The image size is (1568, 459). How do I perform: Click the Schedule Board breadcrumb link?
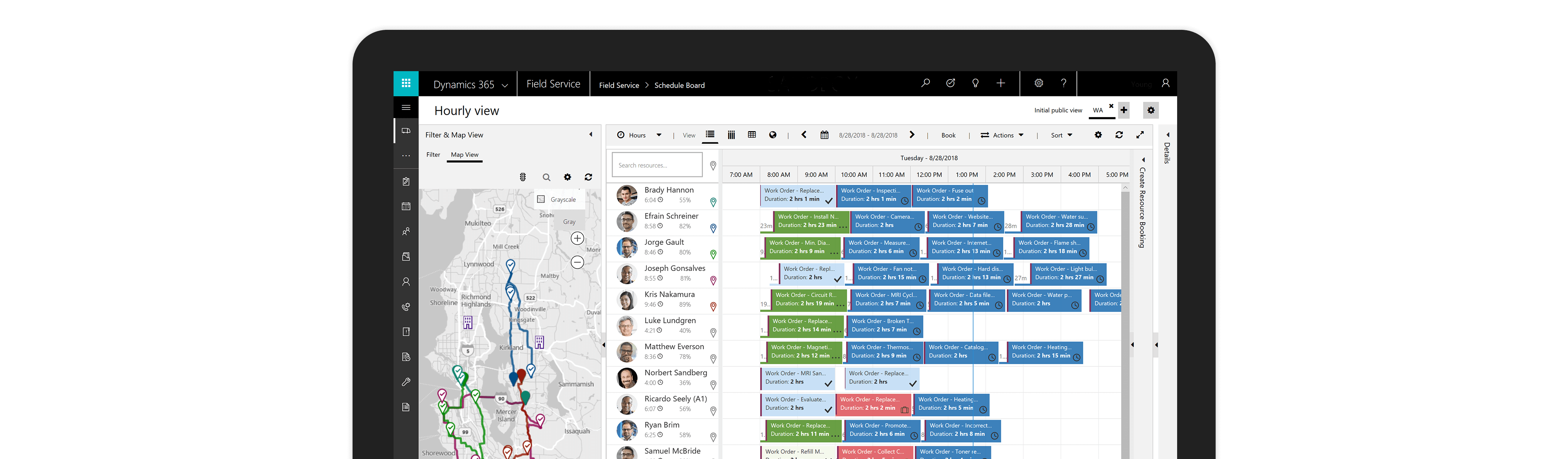(679, 85)
